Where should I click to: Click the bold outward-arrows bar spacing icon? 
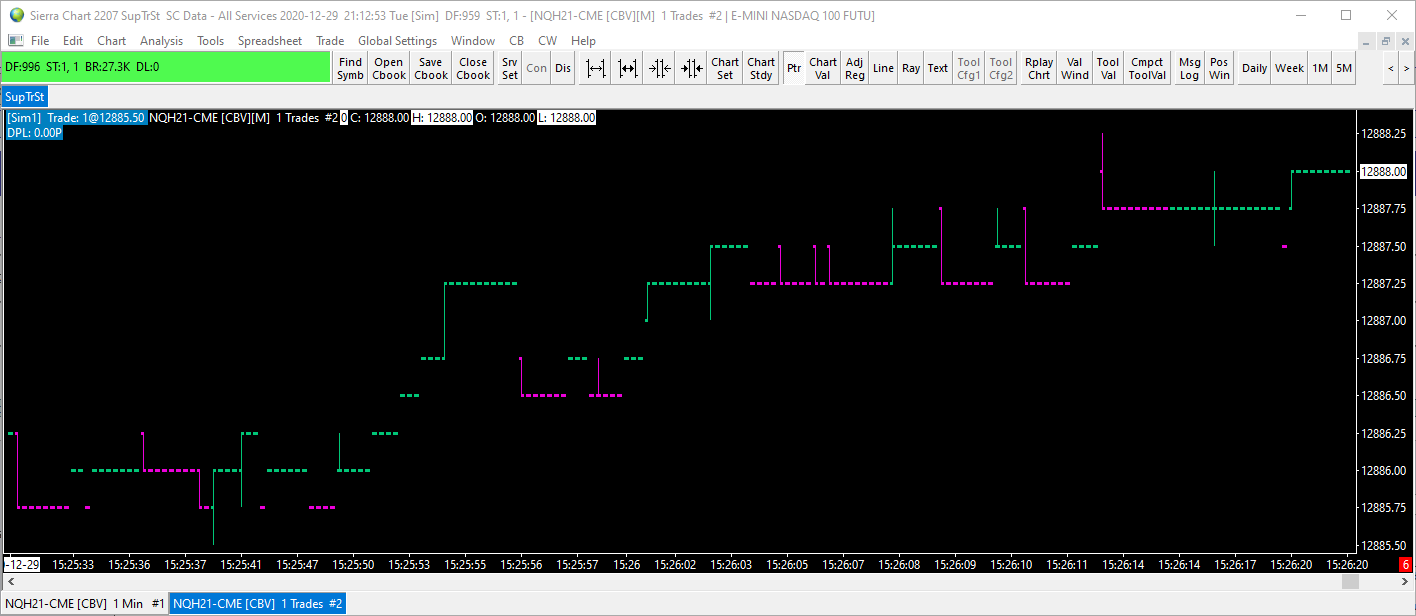pos(628,68)
